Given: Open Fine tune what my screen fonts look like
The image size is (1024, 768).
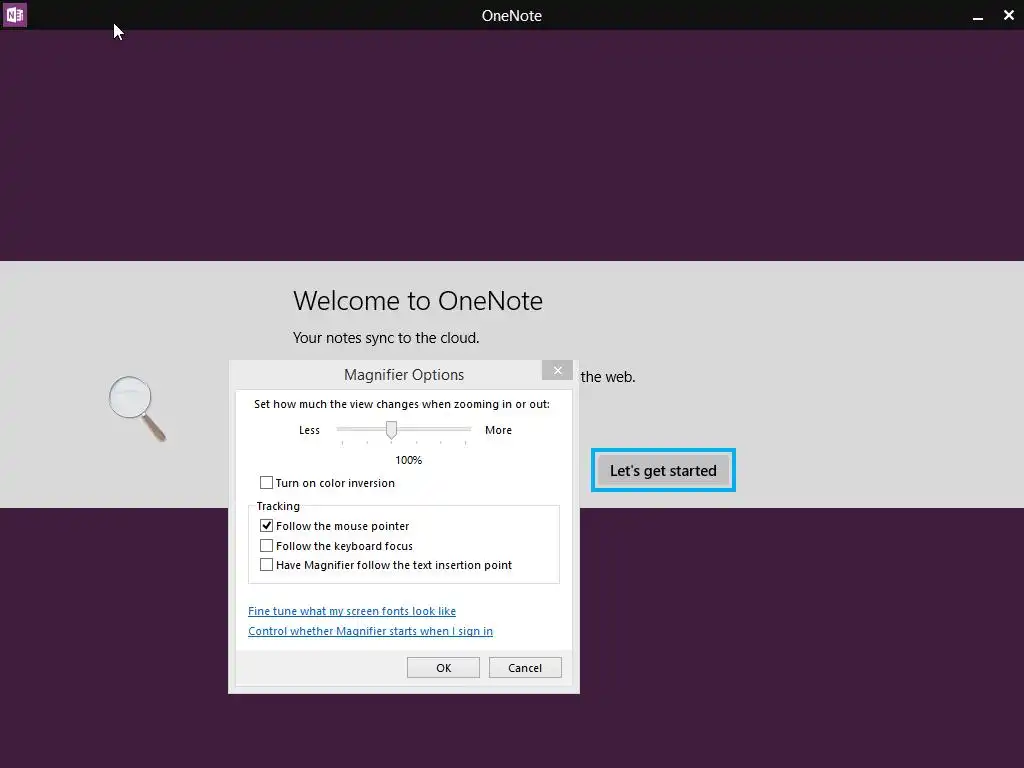Looking at the screenshot, I should (352, 611).
